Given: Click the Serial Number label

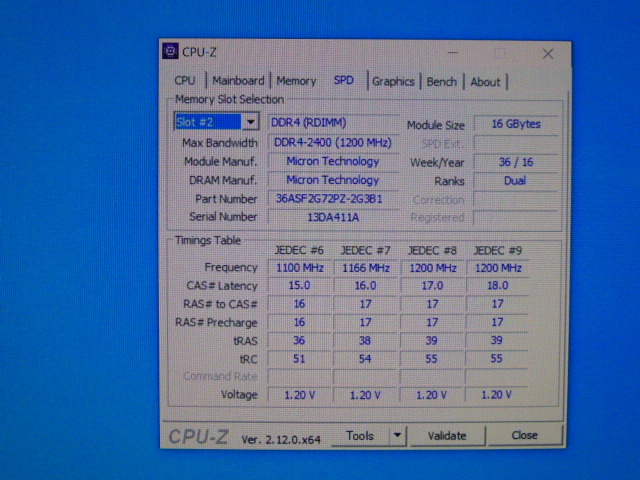Looking at the screenshot, I should (223, 217).
